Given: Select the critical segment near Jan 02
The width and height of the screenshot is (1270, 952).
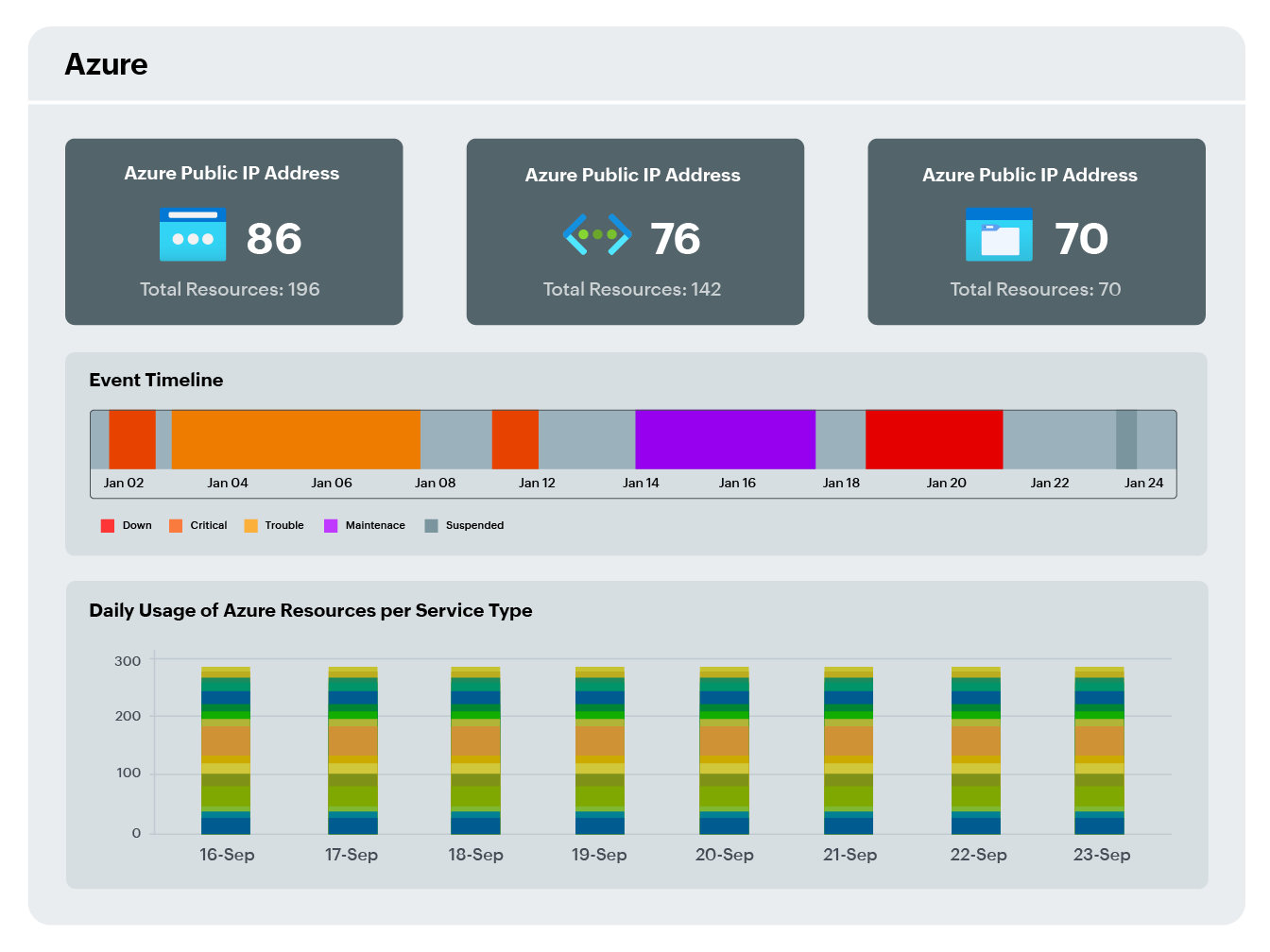Looking at the screenshot, I should pyautogui.click(x=132, y=440).
